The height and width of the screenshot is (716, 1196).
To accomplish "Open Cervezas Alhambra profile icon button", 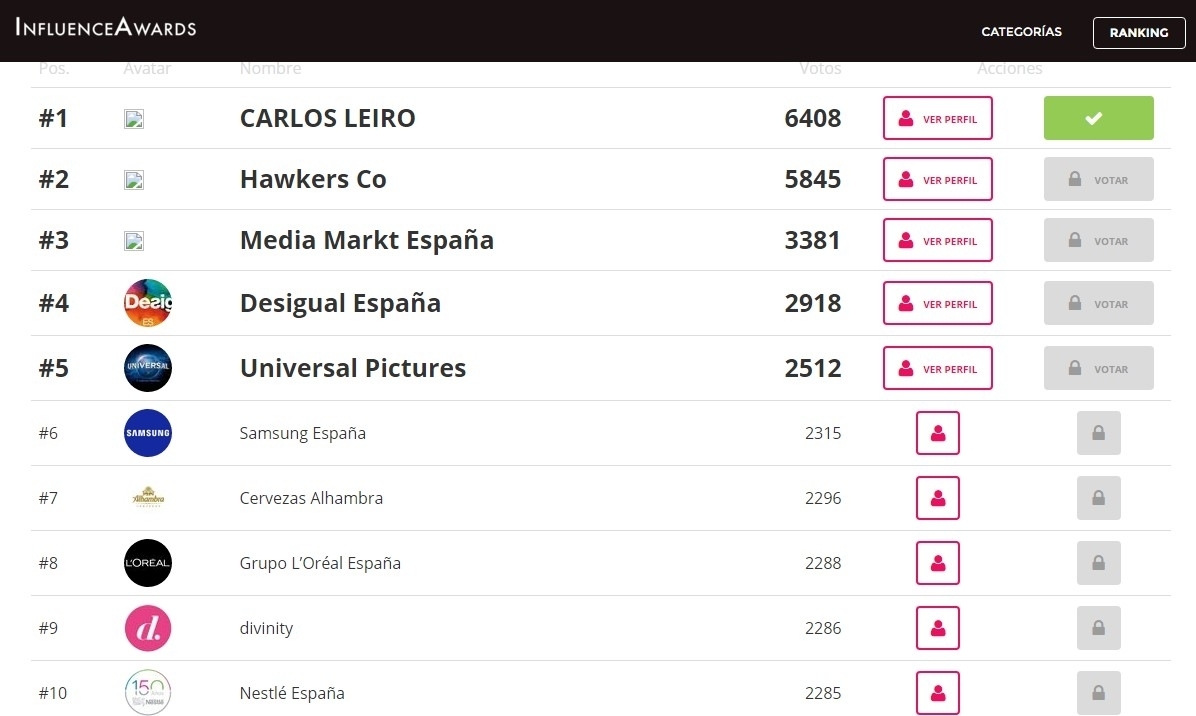I will click(937, 498).
